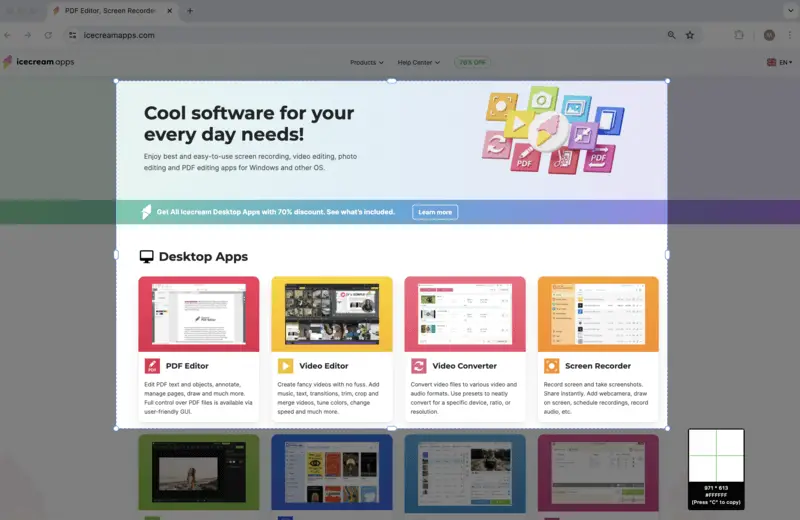Image resolution: width=800 pixels, height=520 pixels.
Task: Click the Learn more button
Action: click(435, 212)
